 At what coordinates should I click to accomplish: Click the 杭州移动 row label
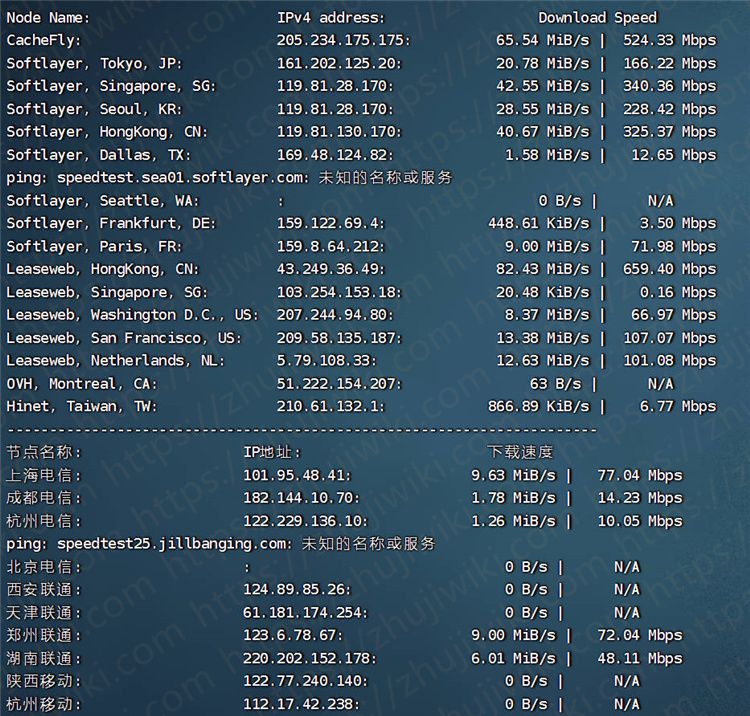pos(44,704)
